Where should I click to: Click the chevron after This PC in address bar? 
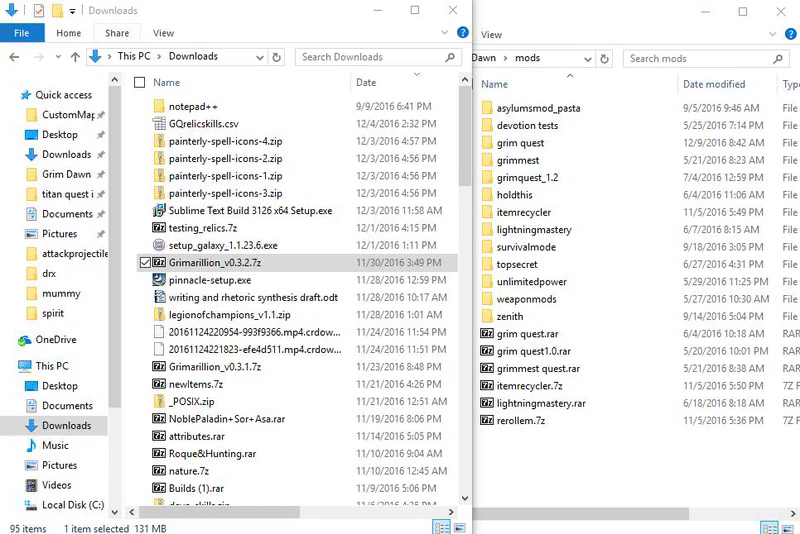(159, 57)
